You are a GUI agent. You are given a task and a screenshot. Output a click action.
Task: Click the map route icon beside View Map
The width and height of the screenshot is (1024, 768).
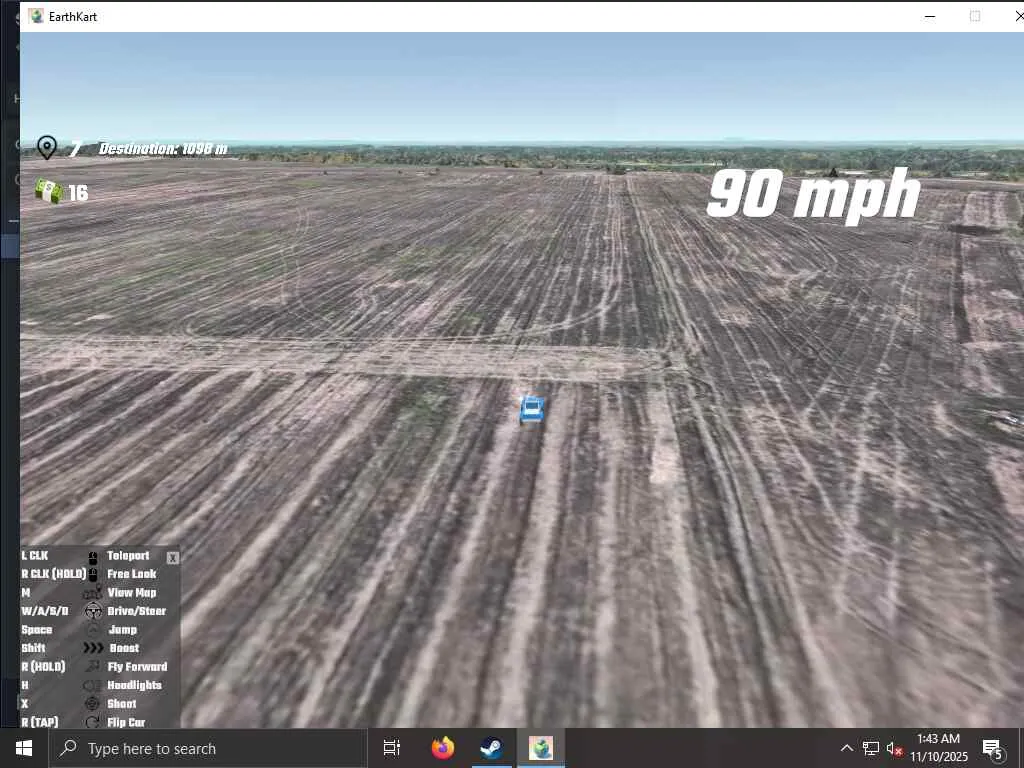(x=93, y=592)
